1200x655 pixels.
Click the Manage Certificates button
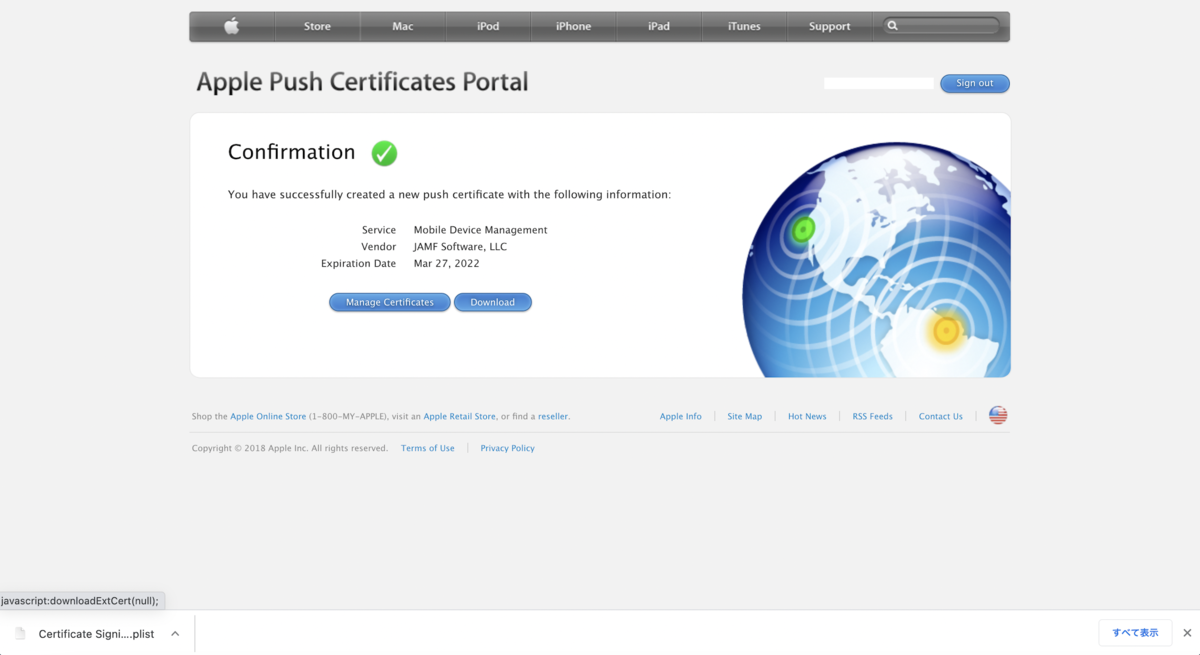pos(390,302)
